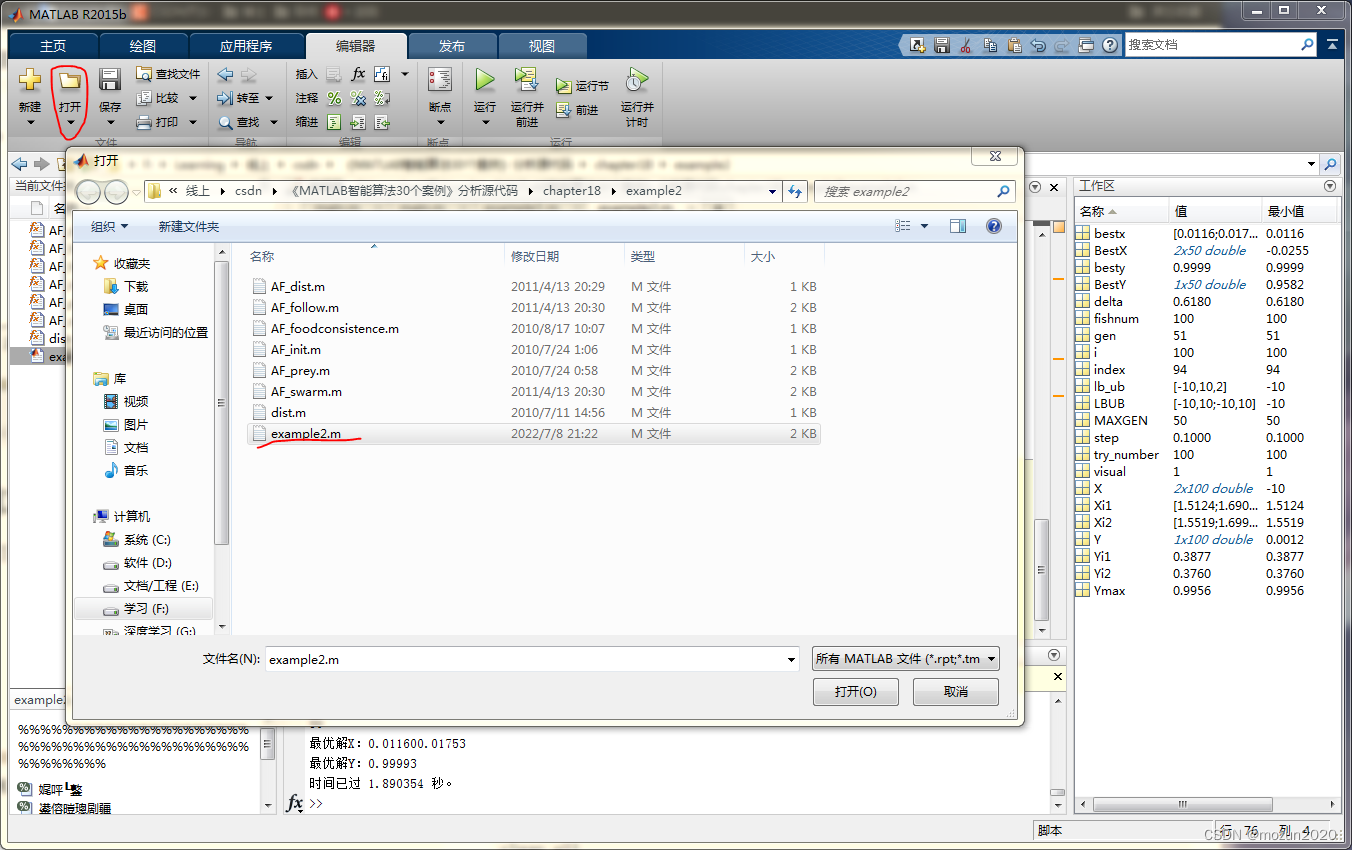Click the 打印 (Print) printer icon
This screenshot has width=1352, height=850.
144,122
